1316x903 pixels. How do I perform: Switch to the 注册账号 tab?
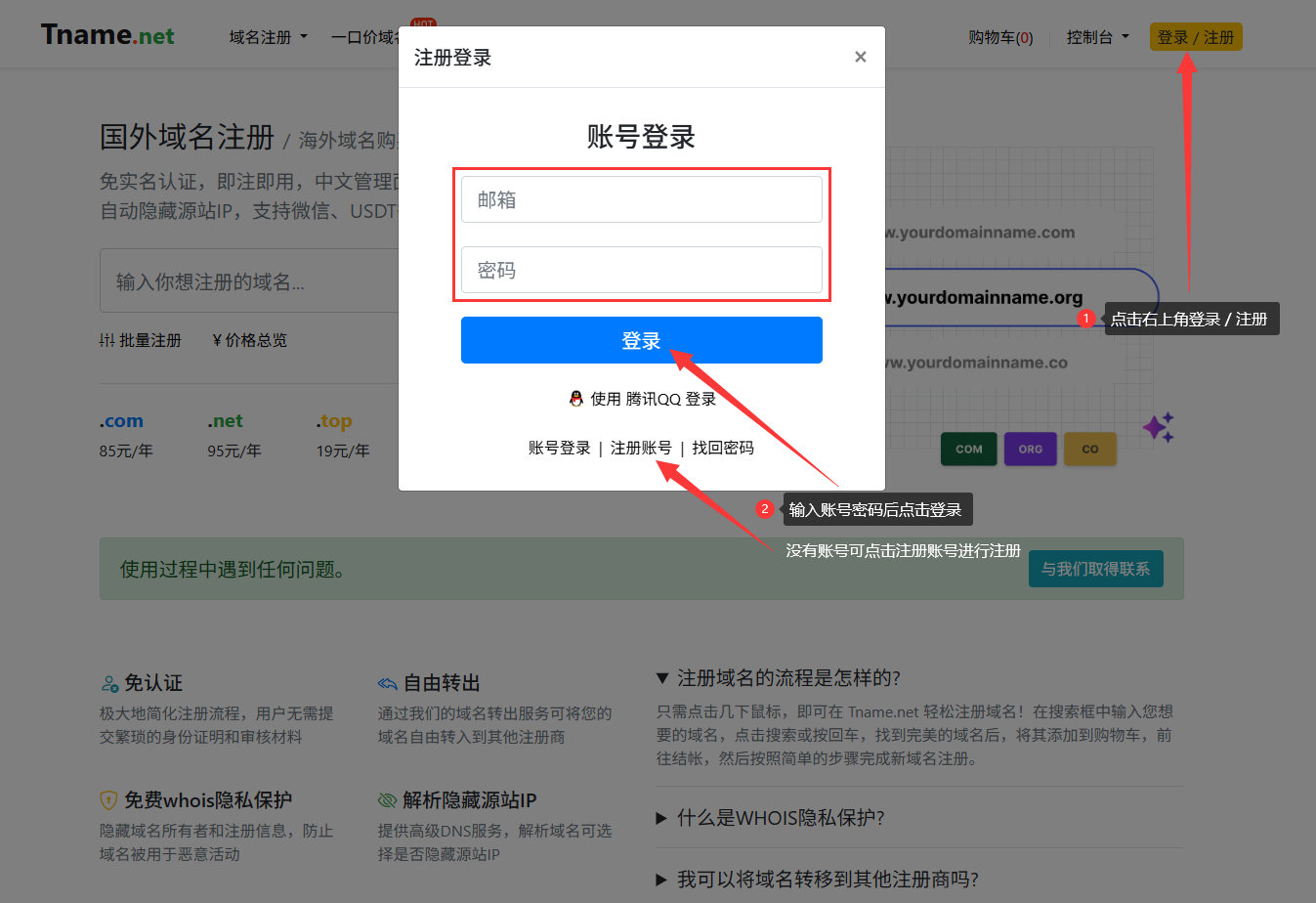click(x=641, y=448)
